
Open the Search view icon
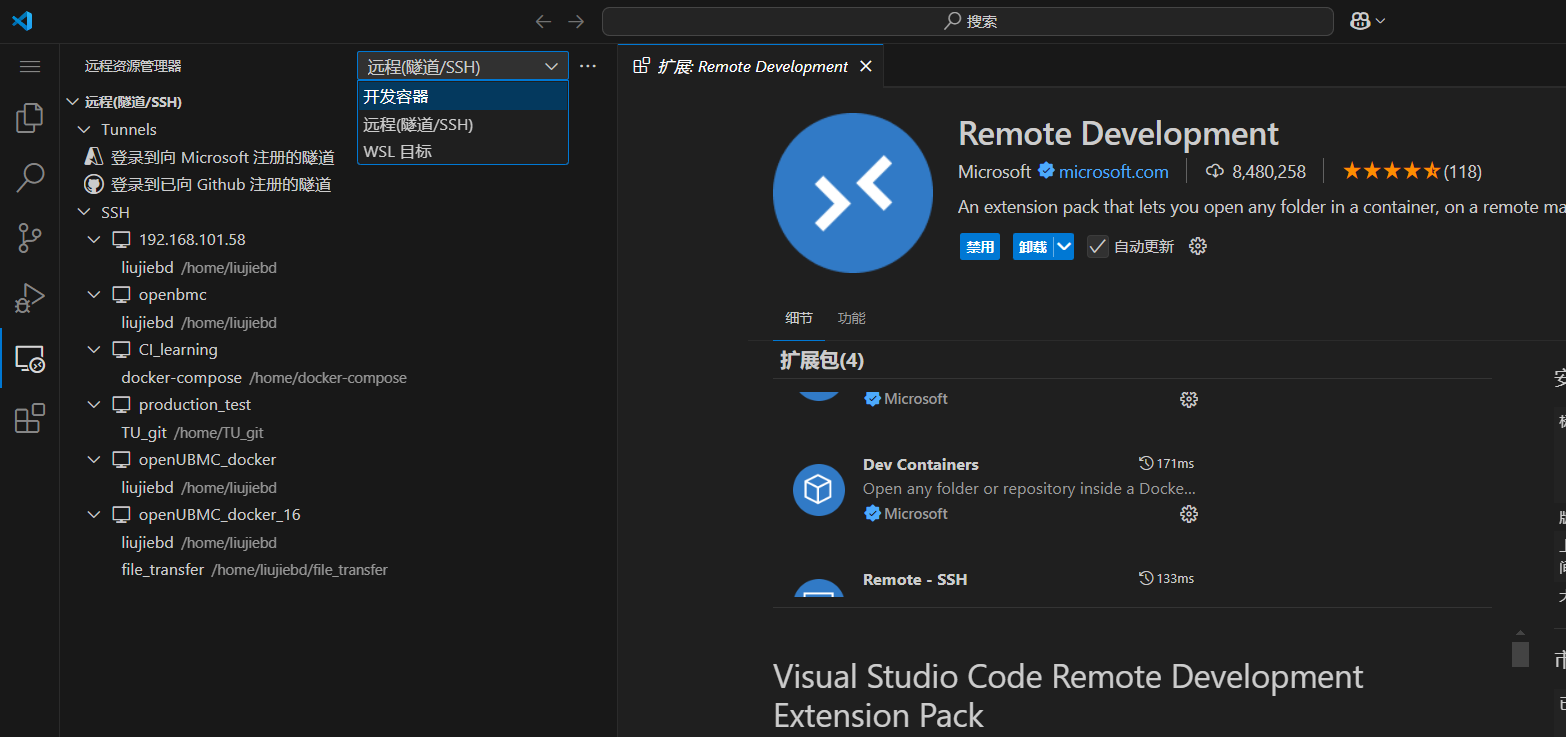pyautogui.click(x=29, y=178)
